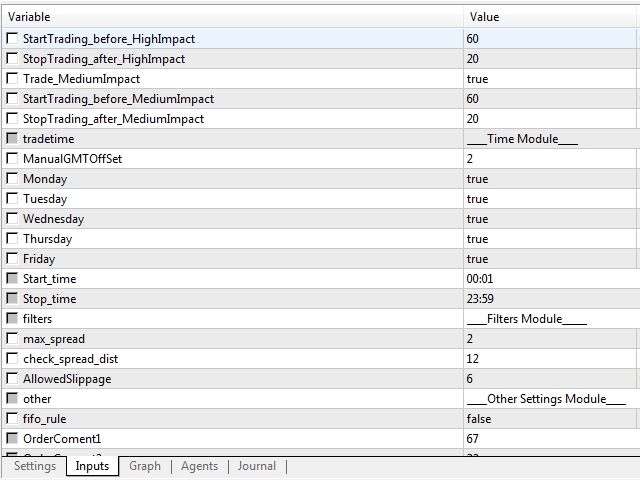The width and height of the screenshot is (640, 480).
Task: Open the Graph tab
Action: pos(145,466)
